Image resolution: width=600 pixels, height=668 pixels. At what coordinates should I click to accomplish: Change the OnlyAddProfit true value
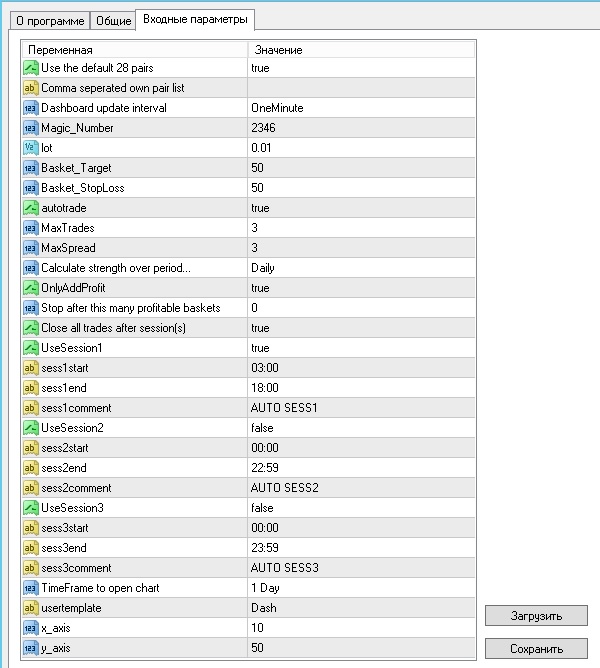(361, 288)
